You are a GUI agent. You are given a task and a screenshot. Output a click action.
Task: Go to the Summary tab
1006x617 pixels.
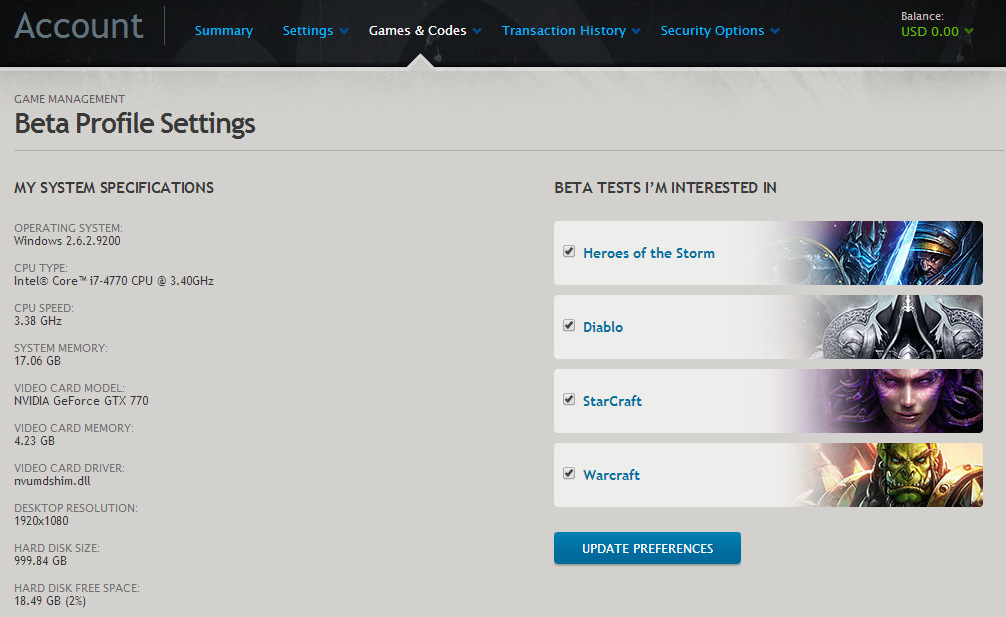coord(224,31)
